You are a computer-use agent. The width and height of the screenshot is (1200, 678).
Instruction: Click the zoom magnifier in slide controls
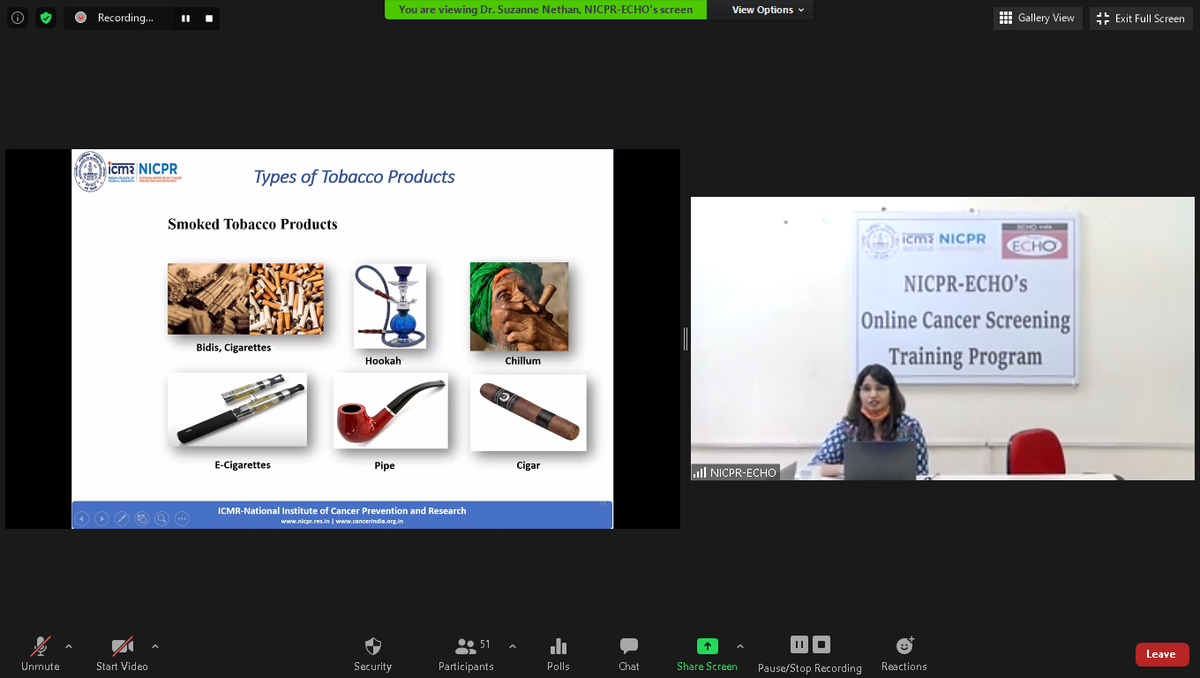(x=162, y=518)
